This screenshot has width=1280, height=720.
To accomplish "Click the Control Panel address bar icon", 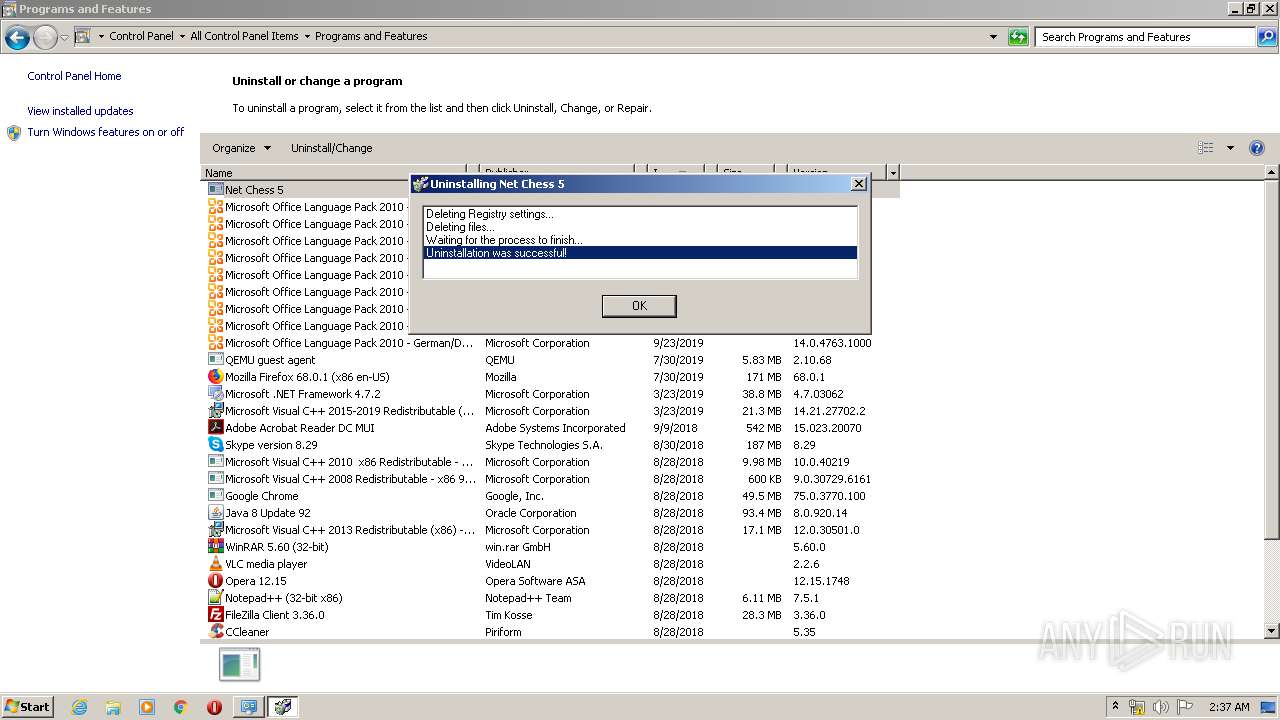I will click(83, 36).
